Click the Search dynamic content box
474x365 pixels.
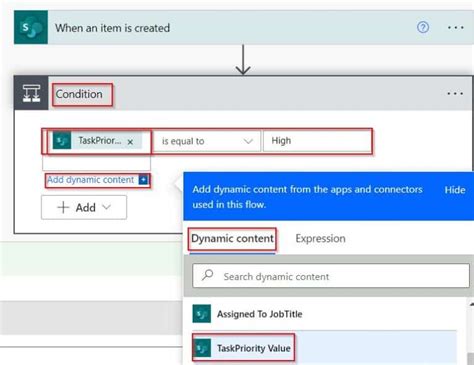331,276
